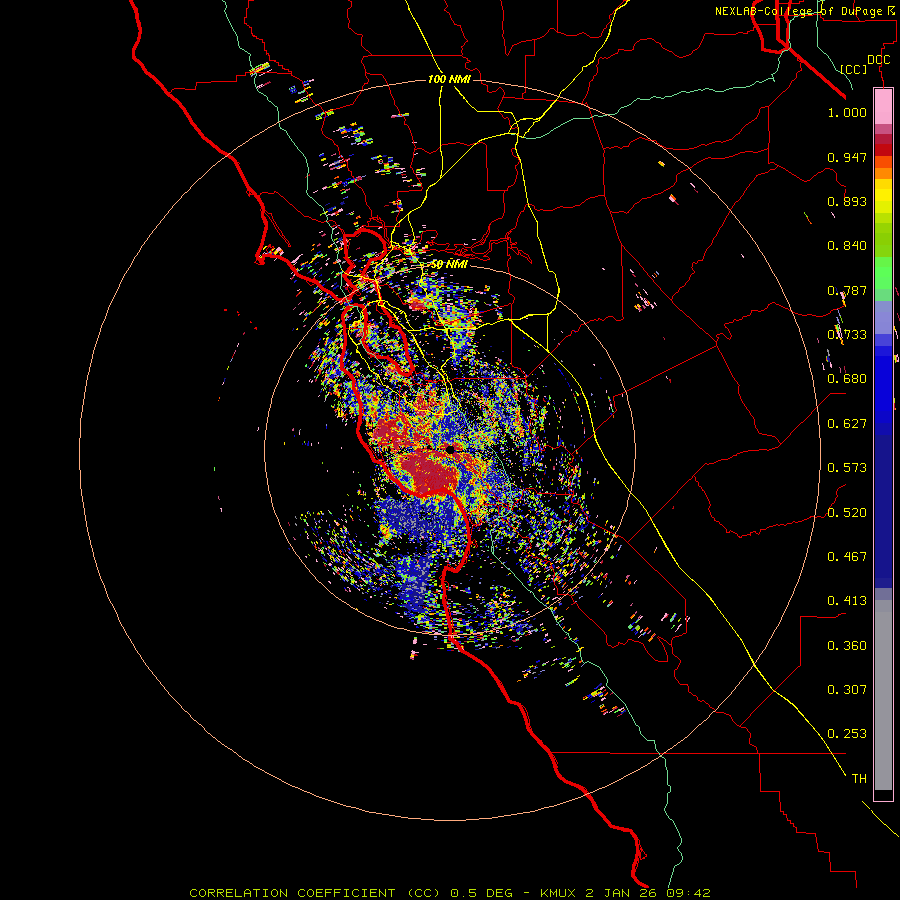The image size is (900, 900).
Task: Click the CORRELATION COEFFICIENT caption text
Action: (292, 893)
